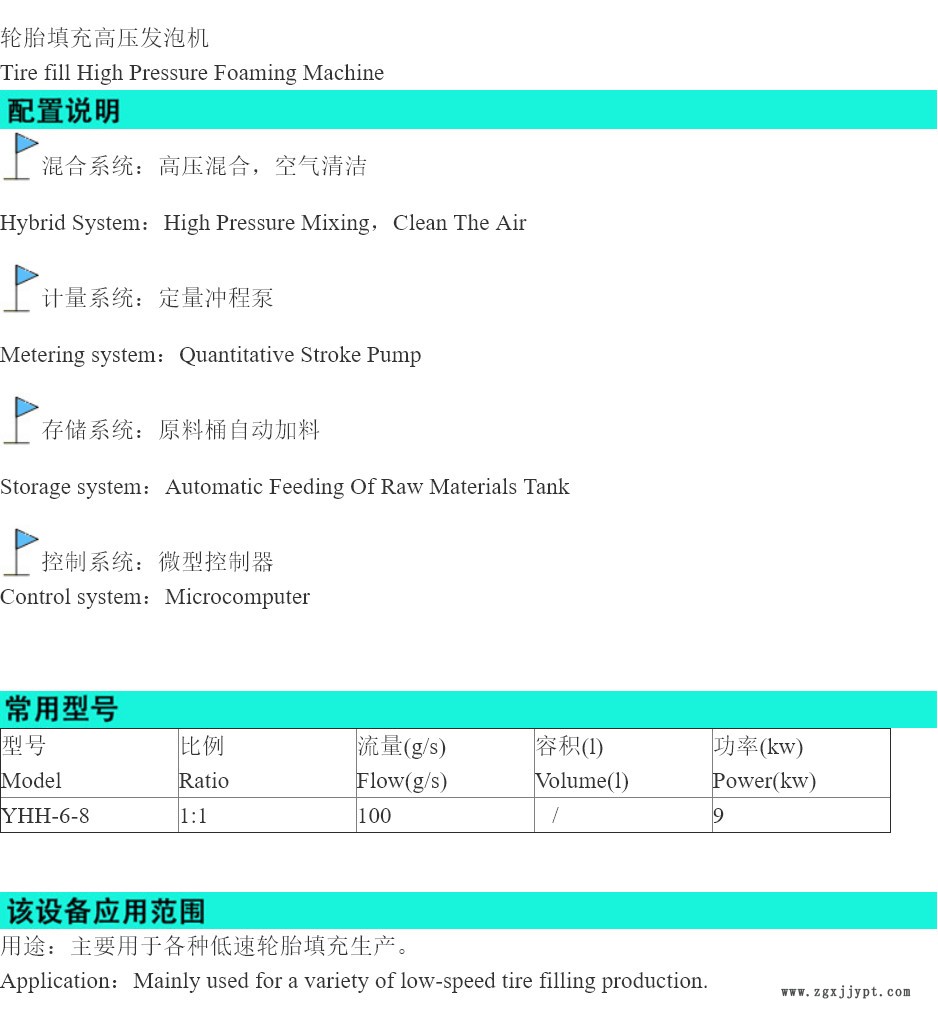
Task: Click the 该设备应用范围 section header
Action: 106,911
